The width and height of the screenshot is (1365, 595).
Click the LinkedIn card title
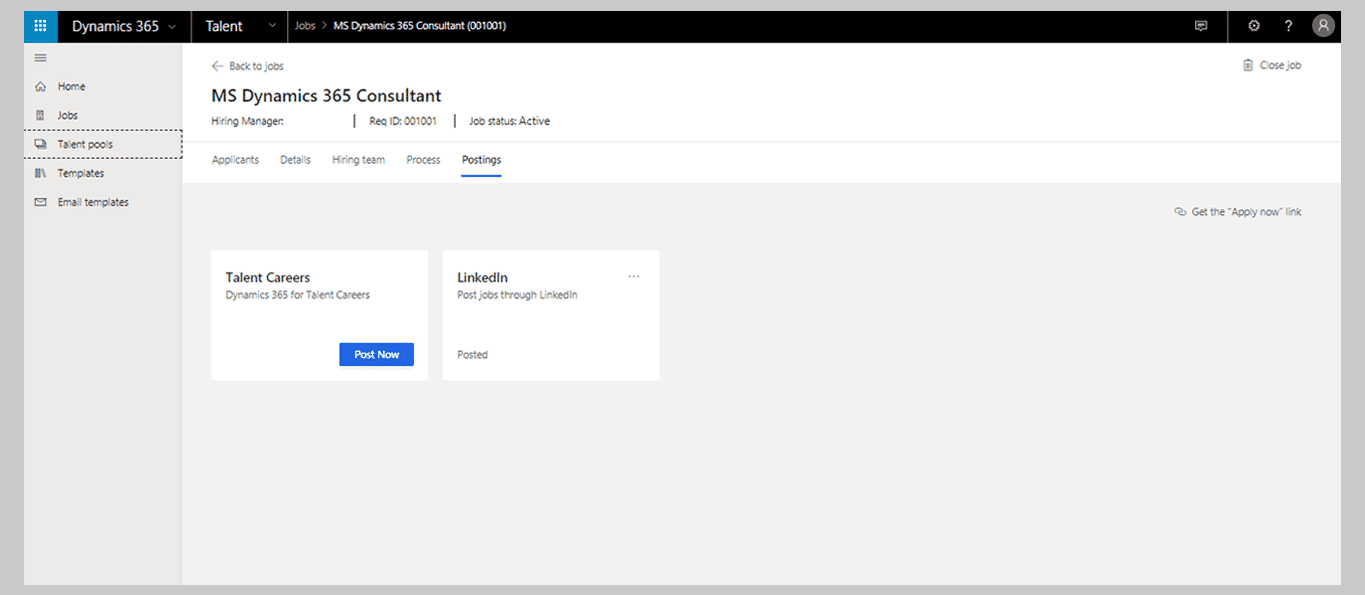tap(482, 278)
